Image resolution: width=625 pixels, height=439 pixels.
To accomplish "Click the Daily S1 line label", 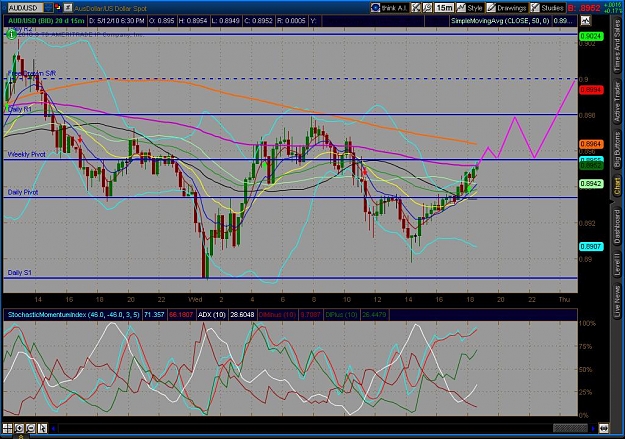I will (x=20, y=273).
